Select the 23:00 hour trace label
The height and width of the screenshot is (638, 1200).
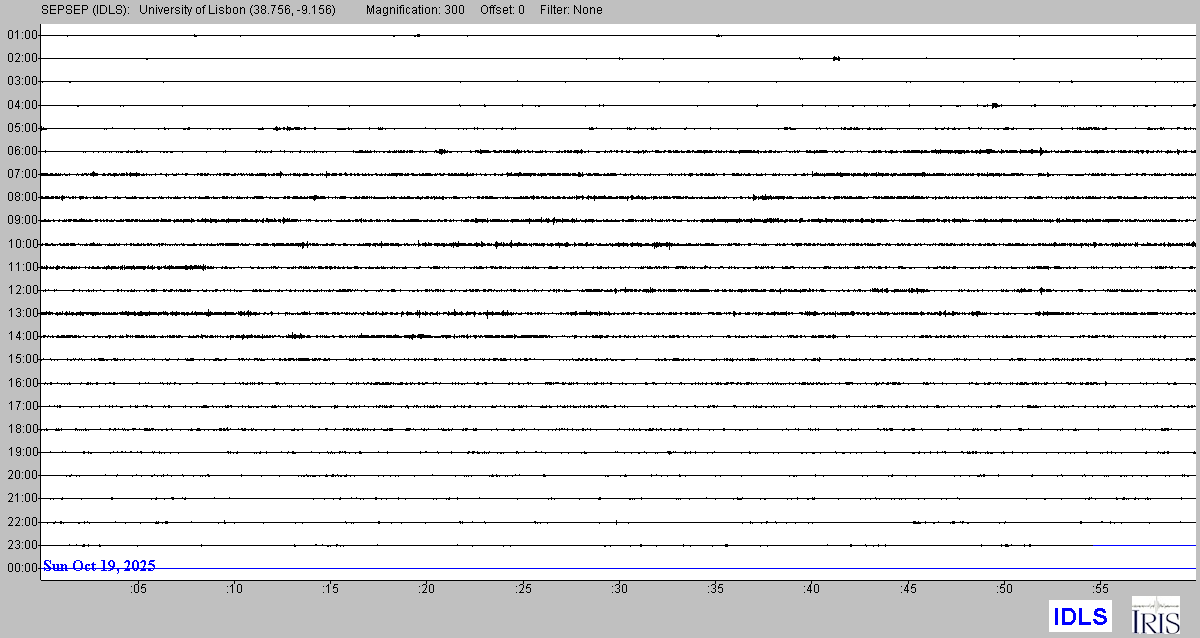22,545
